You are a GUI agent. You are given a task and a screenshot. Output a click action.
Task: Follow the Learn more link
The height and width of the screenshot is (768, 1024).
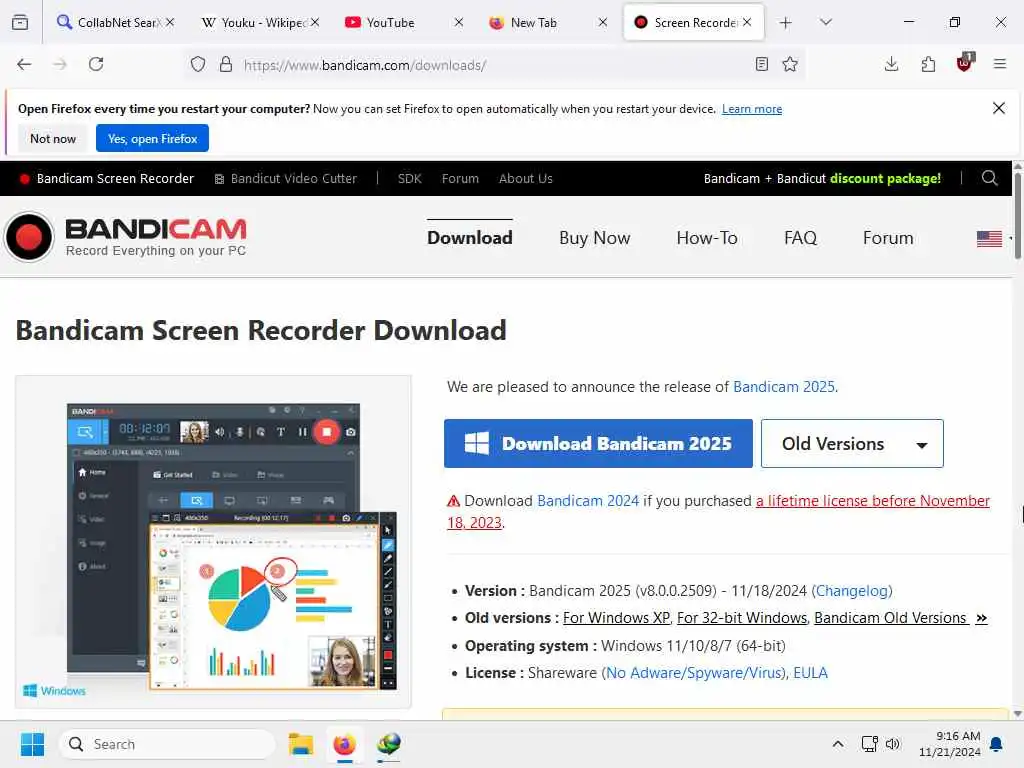pyautogui.click(x=752, y=109)
